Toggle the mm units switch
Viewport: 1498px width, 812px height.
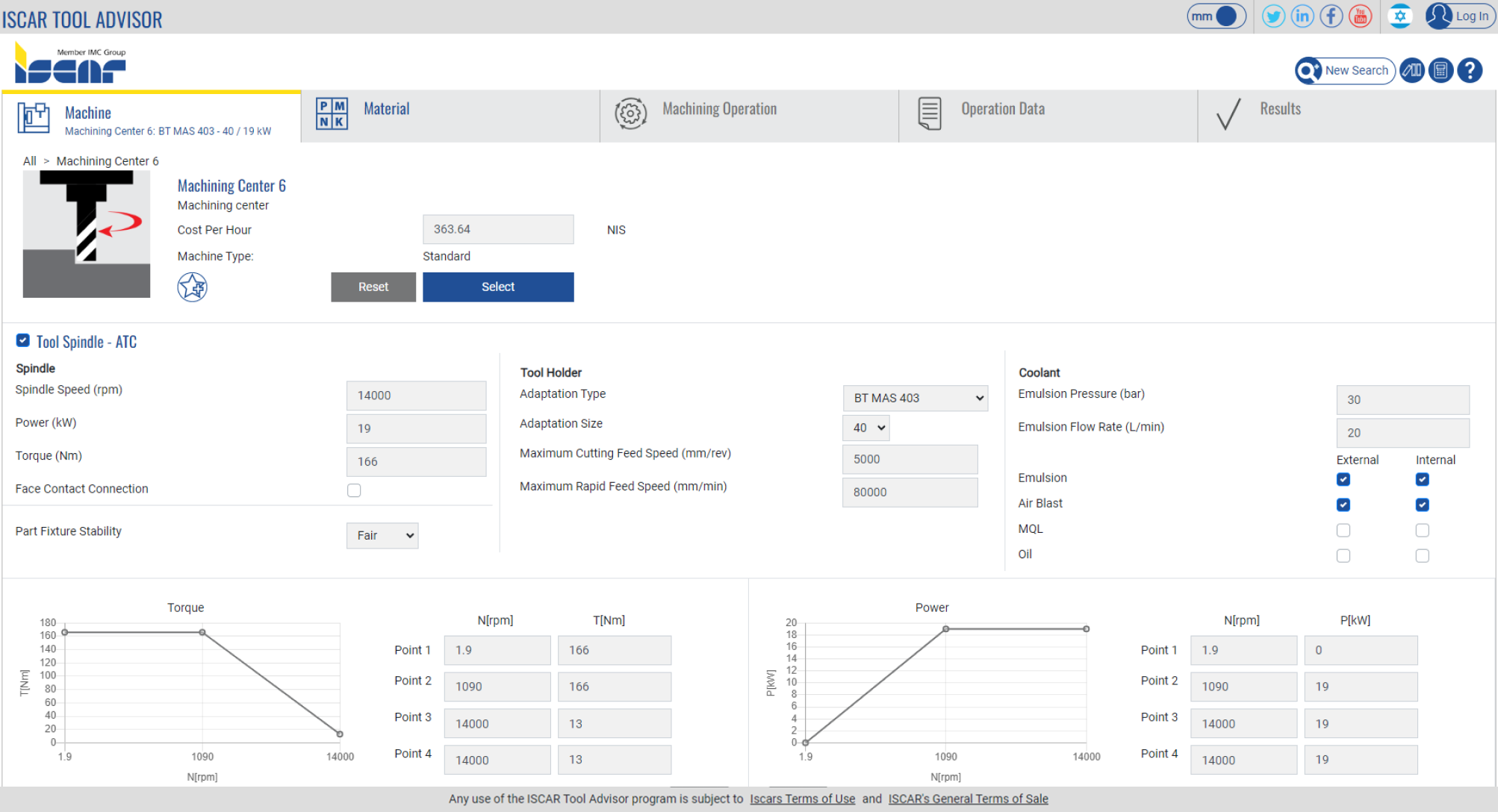(x=1216, y=16)
